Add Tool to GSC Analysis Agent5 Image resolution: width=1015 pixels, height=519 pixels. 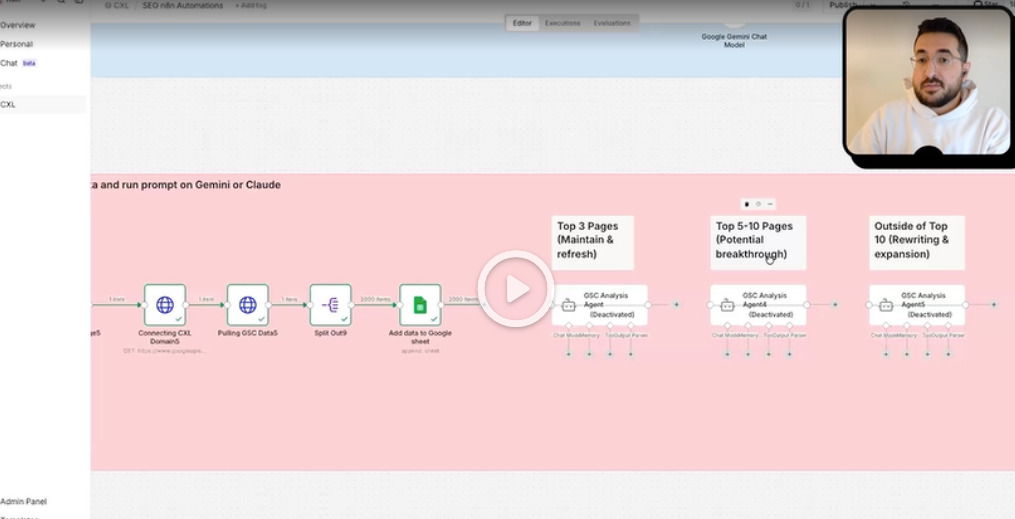click(927, 354)
